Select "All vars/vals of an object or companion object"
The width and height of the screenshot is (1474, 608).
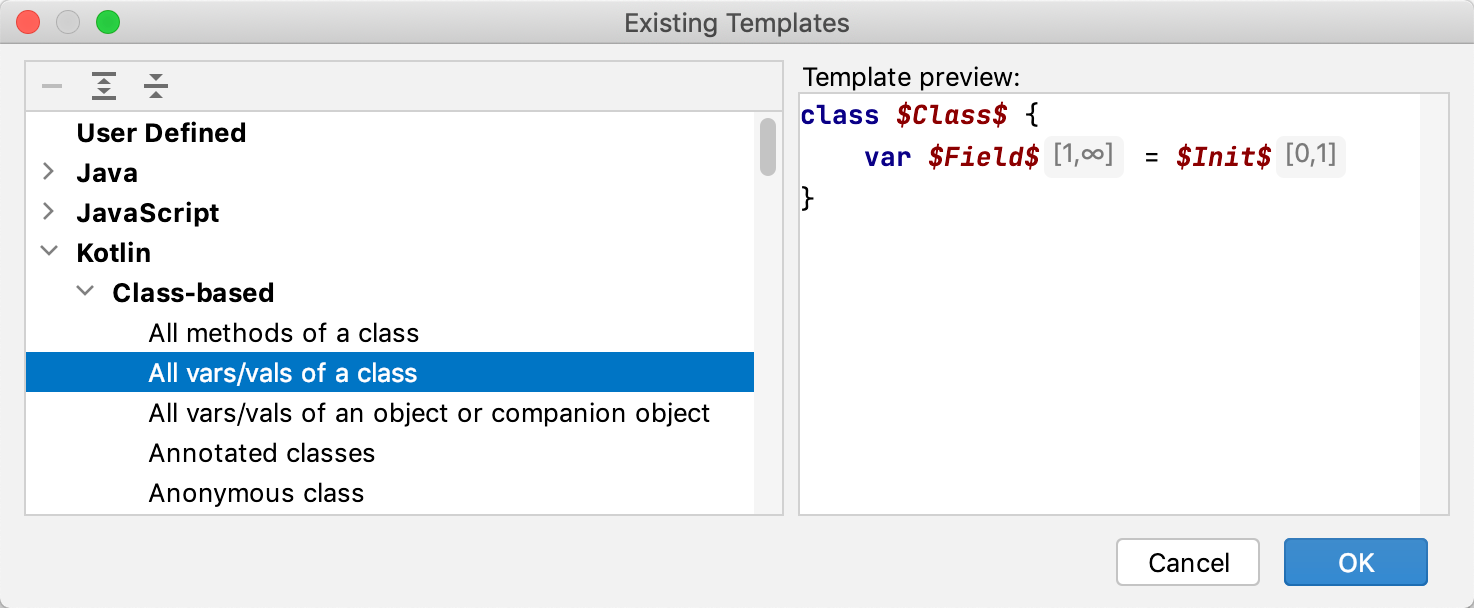pos(429,412)
